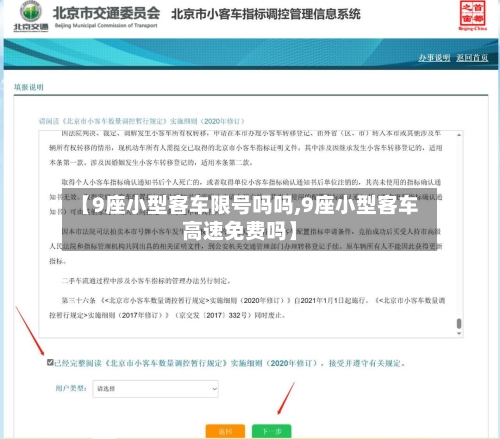Click the orange 返回 button
Viewport: 500px width, 439px height.
(225, 431)
